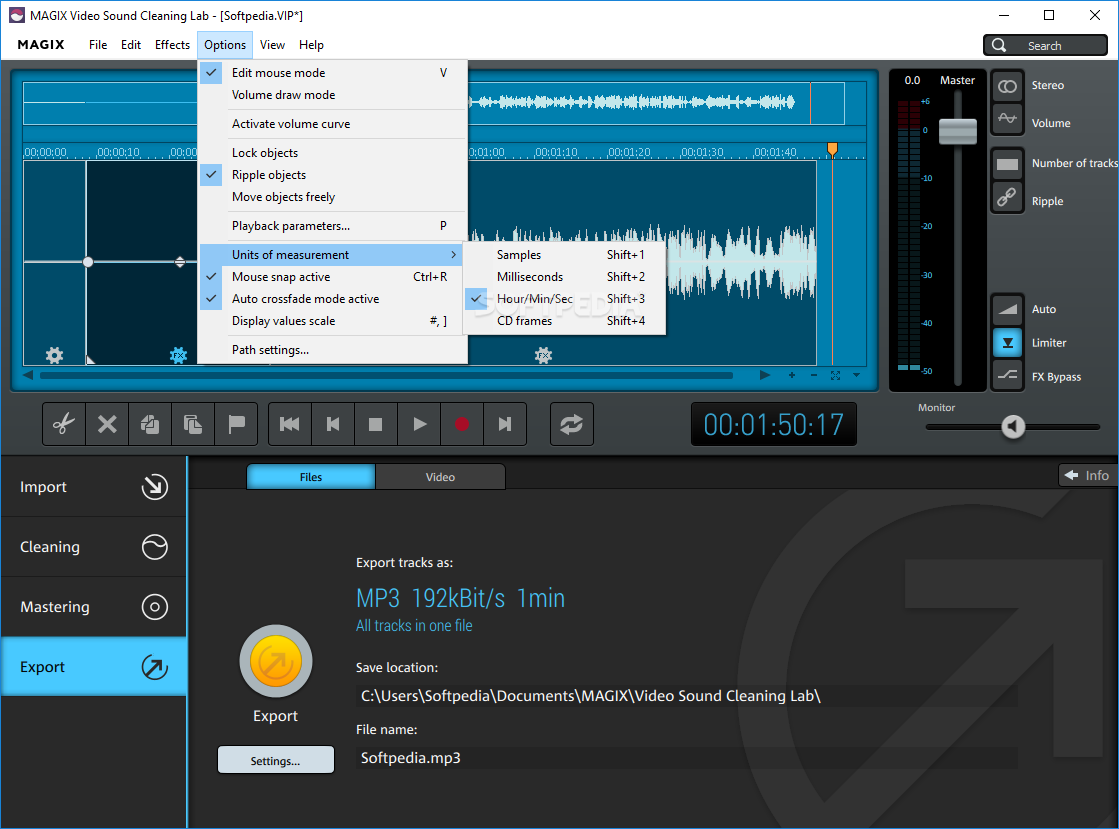Choose Display values scale
This screenshot has height=829, width=1119.
tap(331, 321)
